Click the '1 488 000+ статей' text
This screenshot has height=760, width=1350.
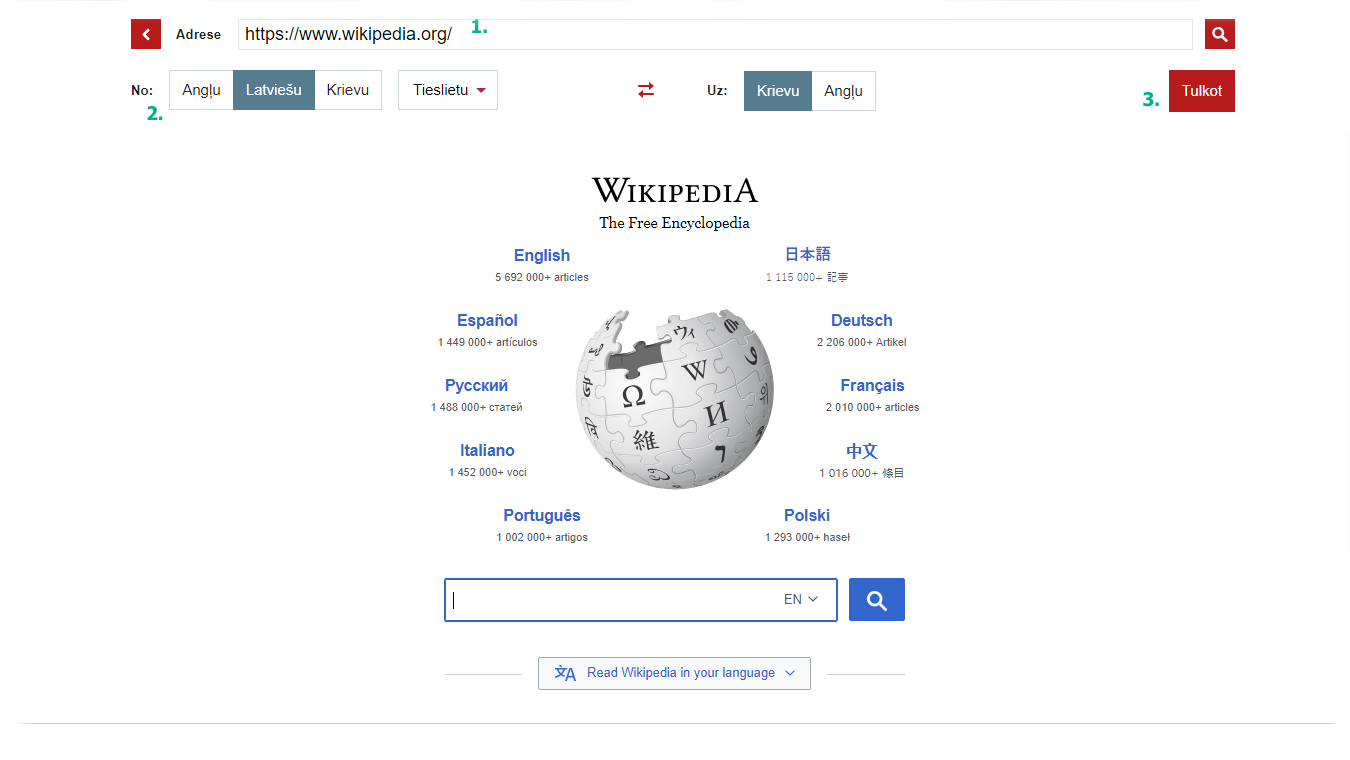[477, 407]
